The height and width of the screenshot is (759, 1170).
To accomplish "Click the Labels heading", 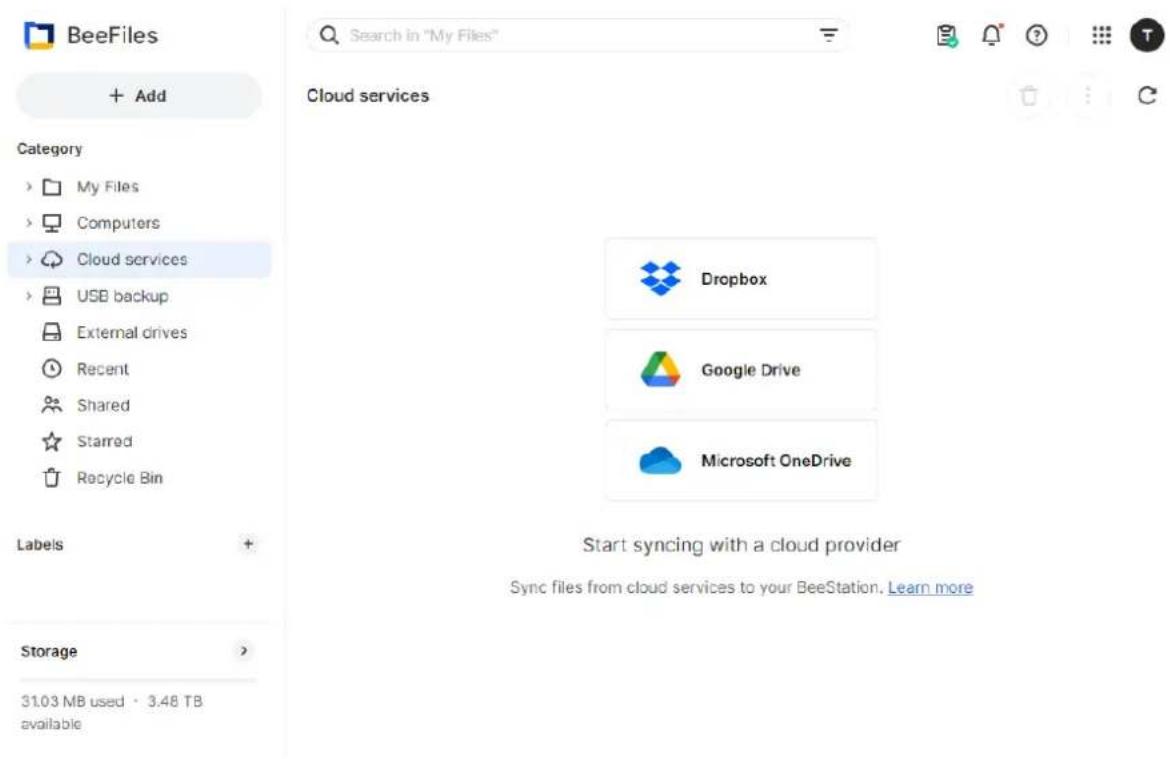I will pos(40,545).
